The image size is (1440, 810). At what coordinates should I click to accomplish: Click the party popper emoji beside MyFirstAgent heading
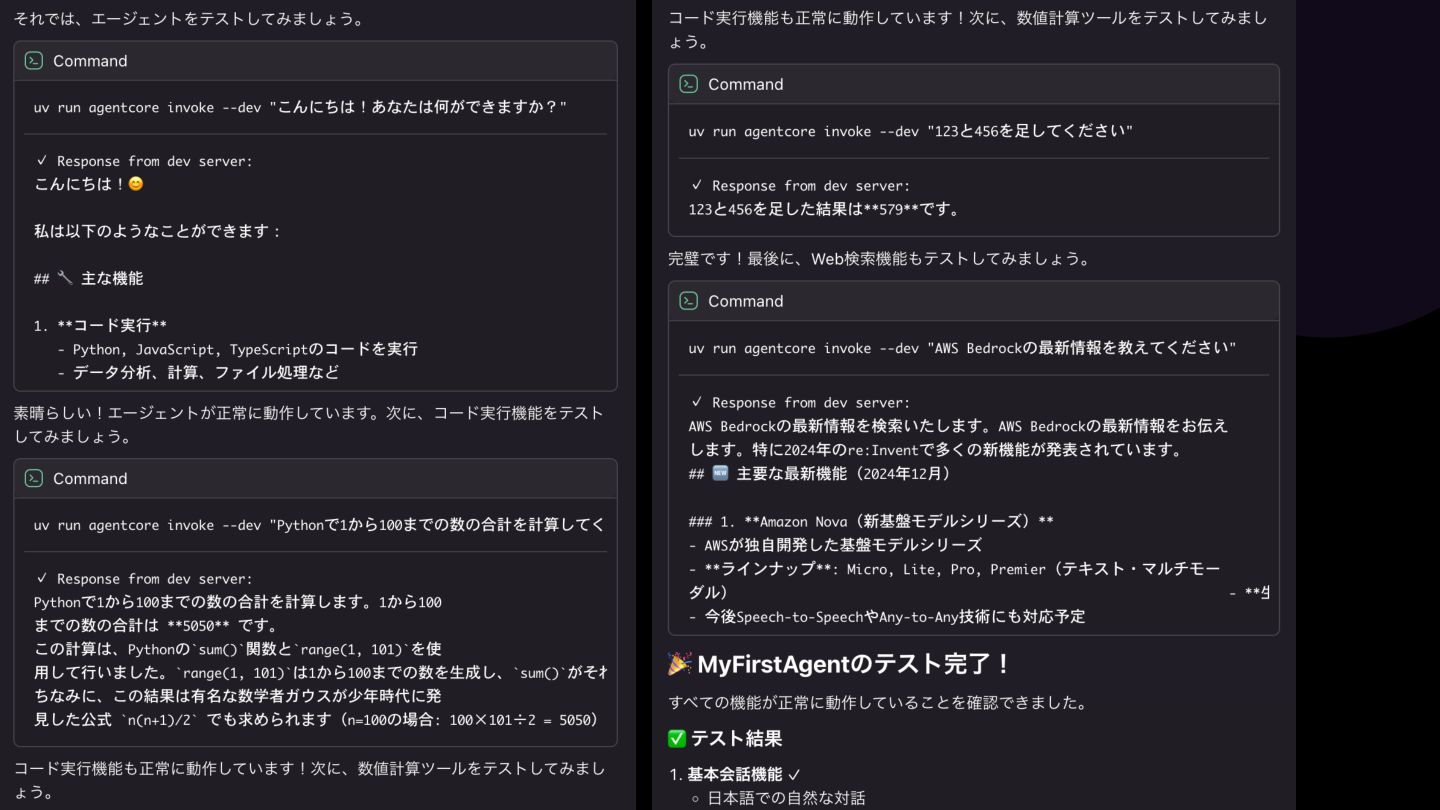(x=680, y=664)
